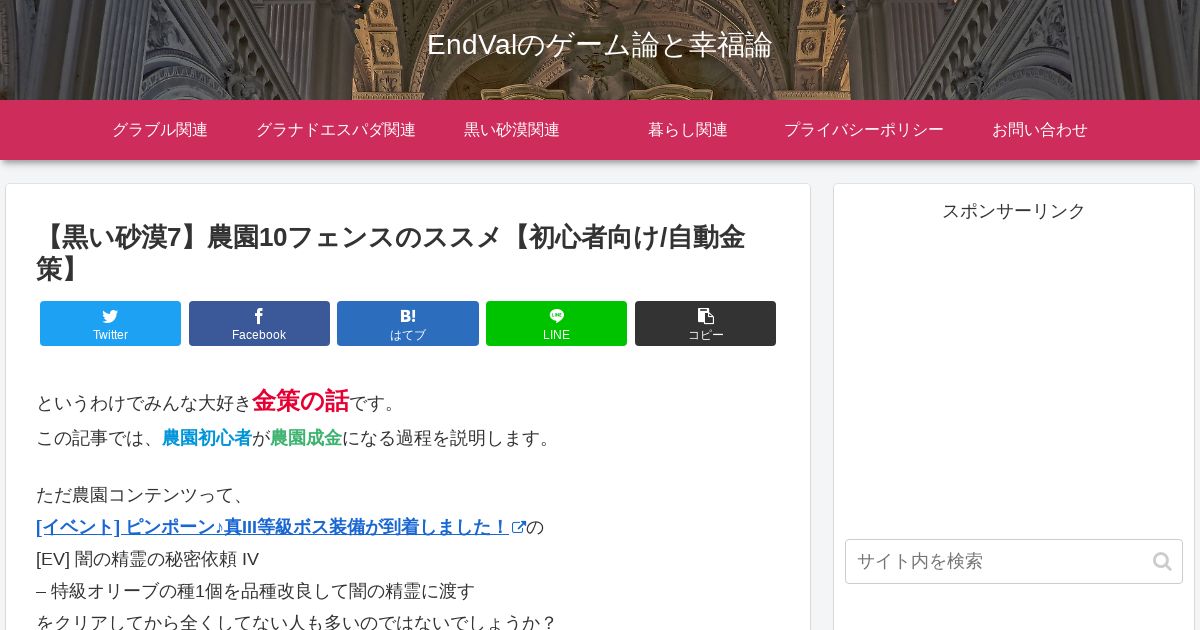Open the 黒い砂漠関連 menu
Image resolution: width=1200 pixels, height=630 pixels.
pos(512,130)
